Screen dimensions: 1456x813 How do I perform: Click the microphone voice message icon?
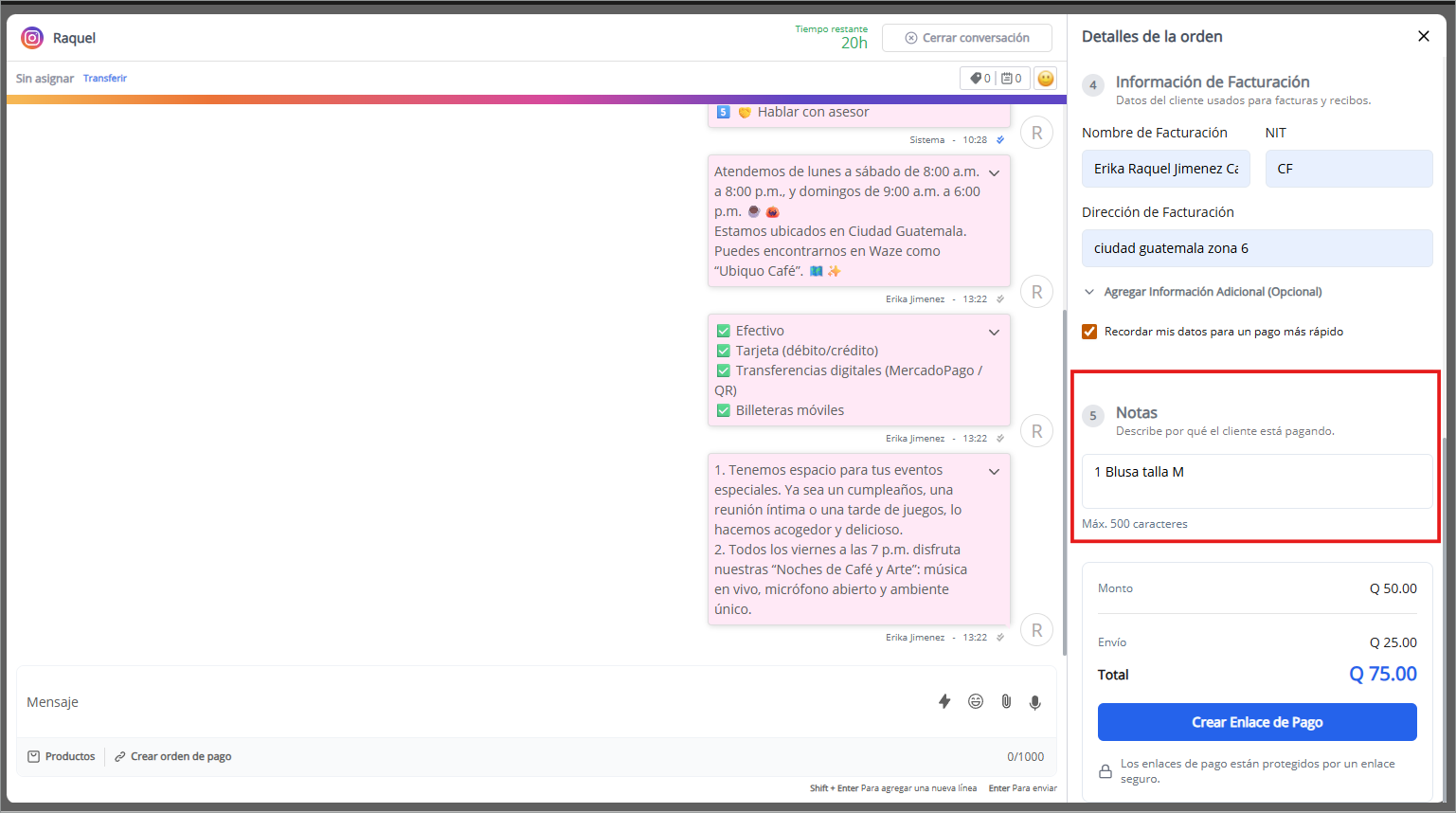pos(1035,702)
